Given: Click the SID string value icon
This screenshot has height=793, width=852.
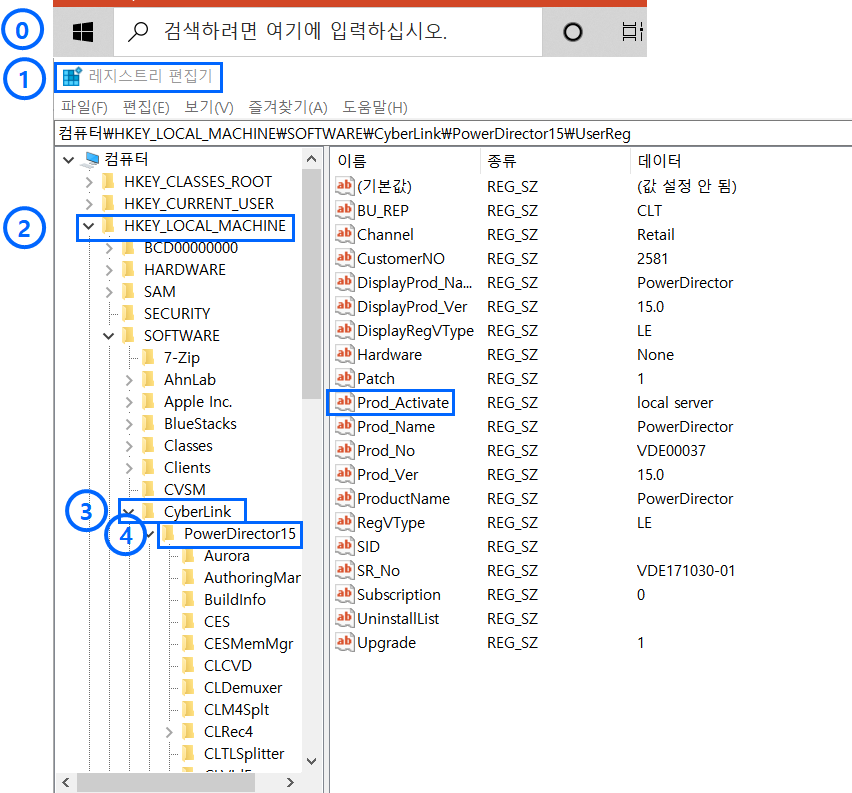Looking at the screenshot, I should (344, 546).
